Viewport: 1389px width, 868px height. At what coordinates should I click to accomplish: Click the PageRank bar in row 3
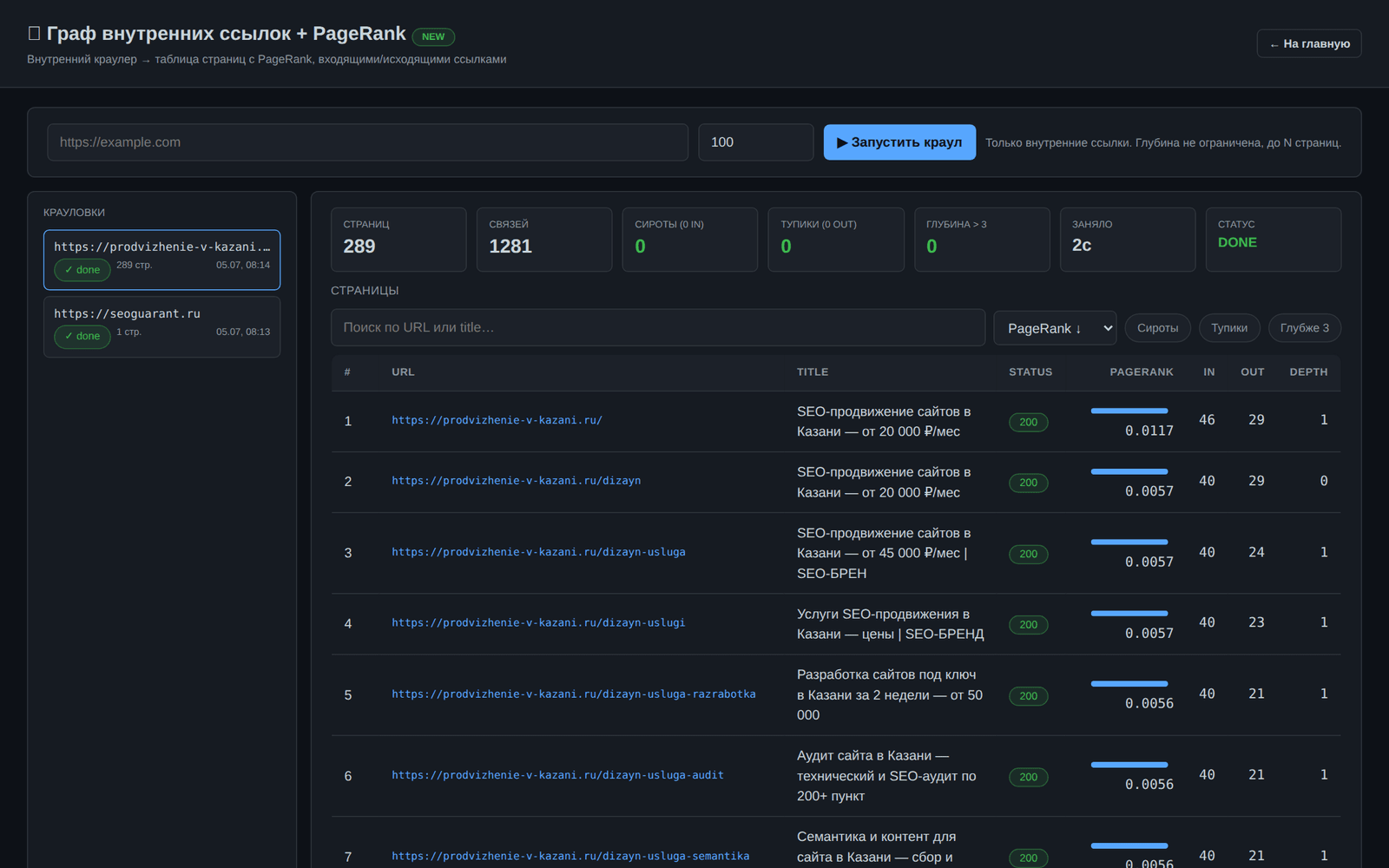(1129, 542)
